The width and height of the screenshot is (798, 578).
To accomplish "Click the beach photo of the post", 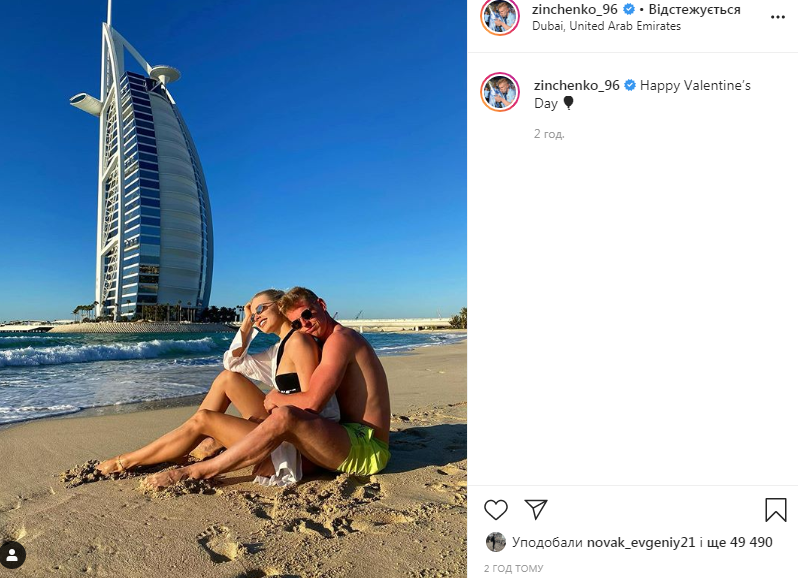I will pyautogui.click(x=234, y=289).
